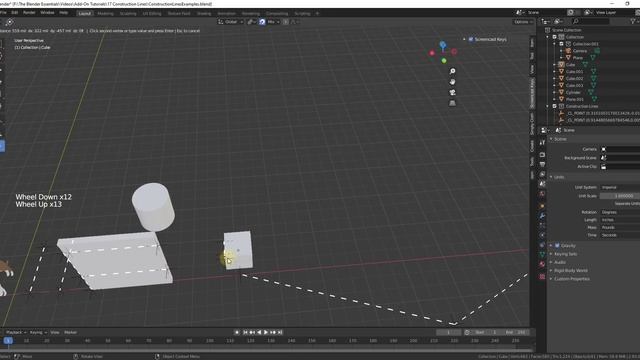640x360 pixels.
Task: Play animation in reverse
Action: coord(259,332)
